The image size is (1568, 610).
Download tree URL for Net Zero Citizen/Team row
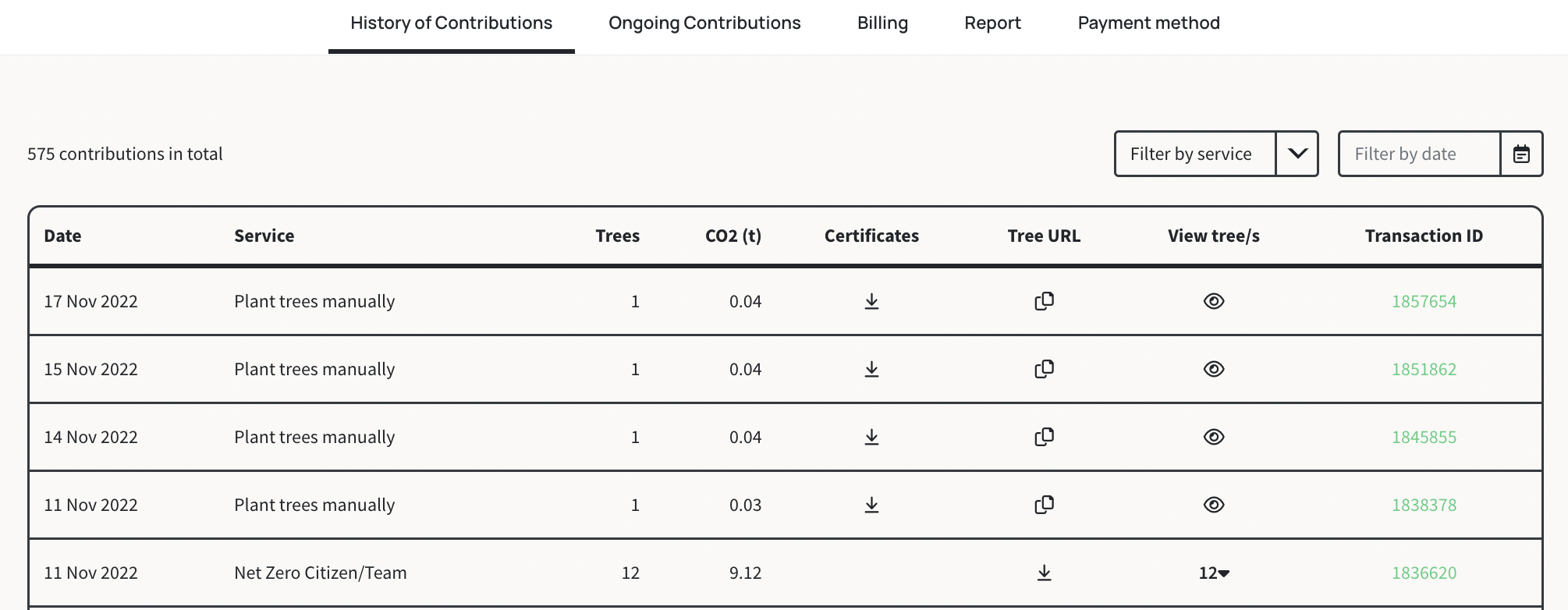(x=1044, y=573)
